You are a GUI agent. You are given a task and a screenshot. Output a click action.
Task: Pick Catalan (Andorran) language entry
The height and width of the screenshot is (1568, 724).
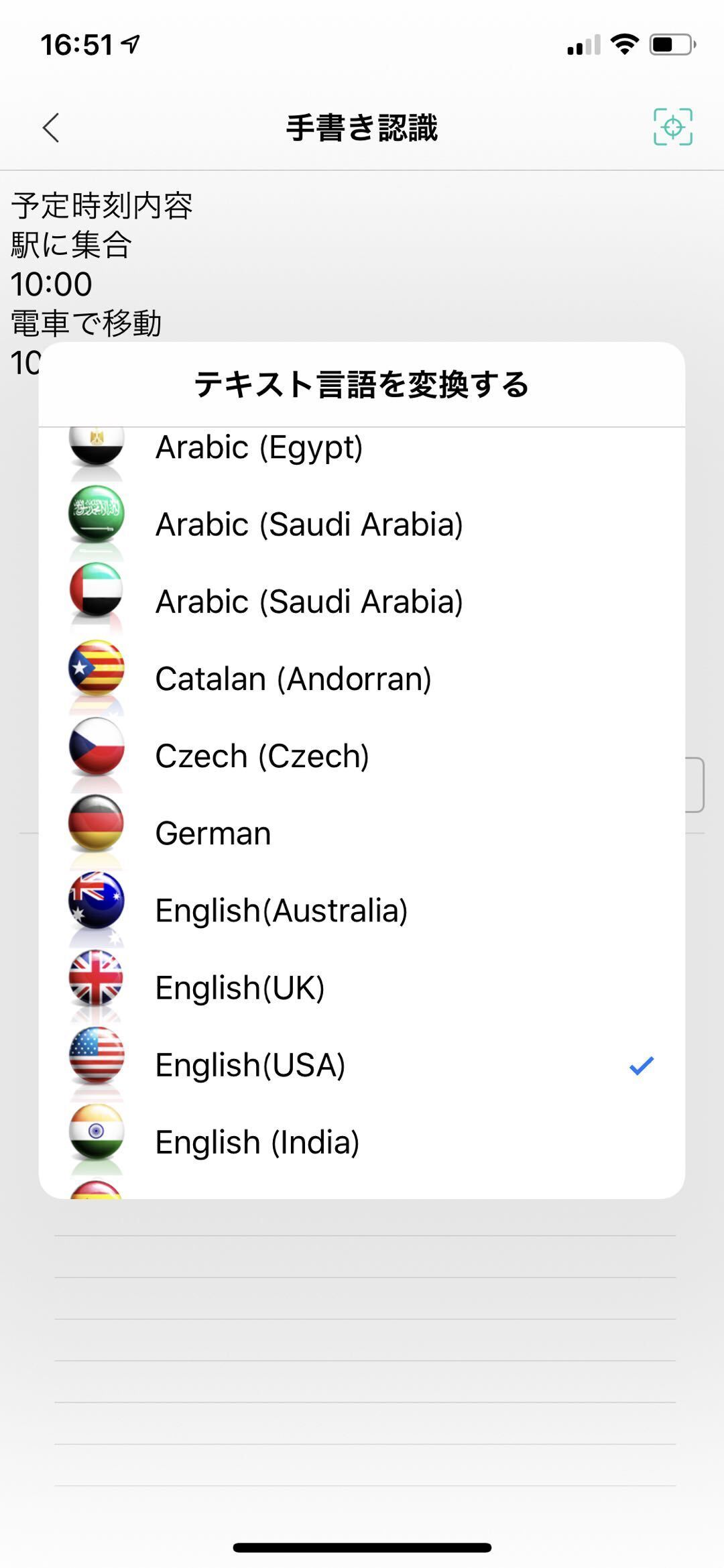click(293, 679)
